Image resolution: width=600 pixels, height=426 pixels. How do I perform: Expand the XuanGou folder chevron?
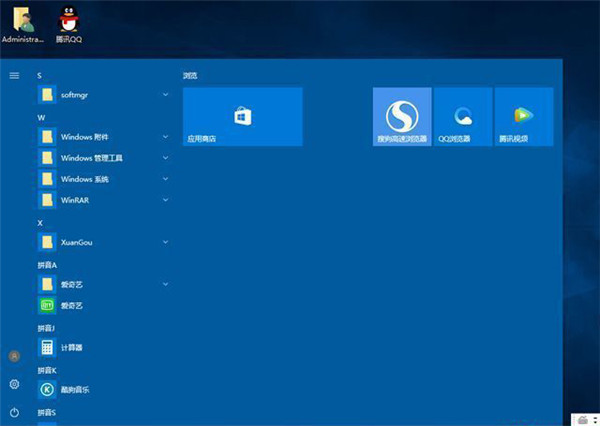(x=166, y=242)
